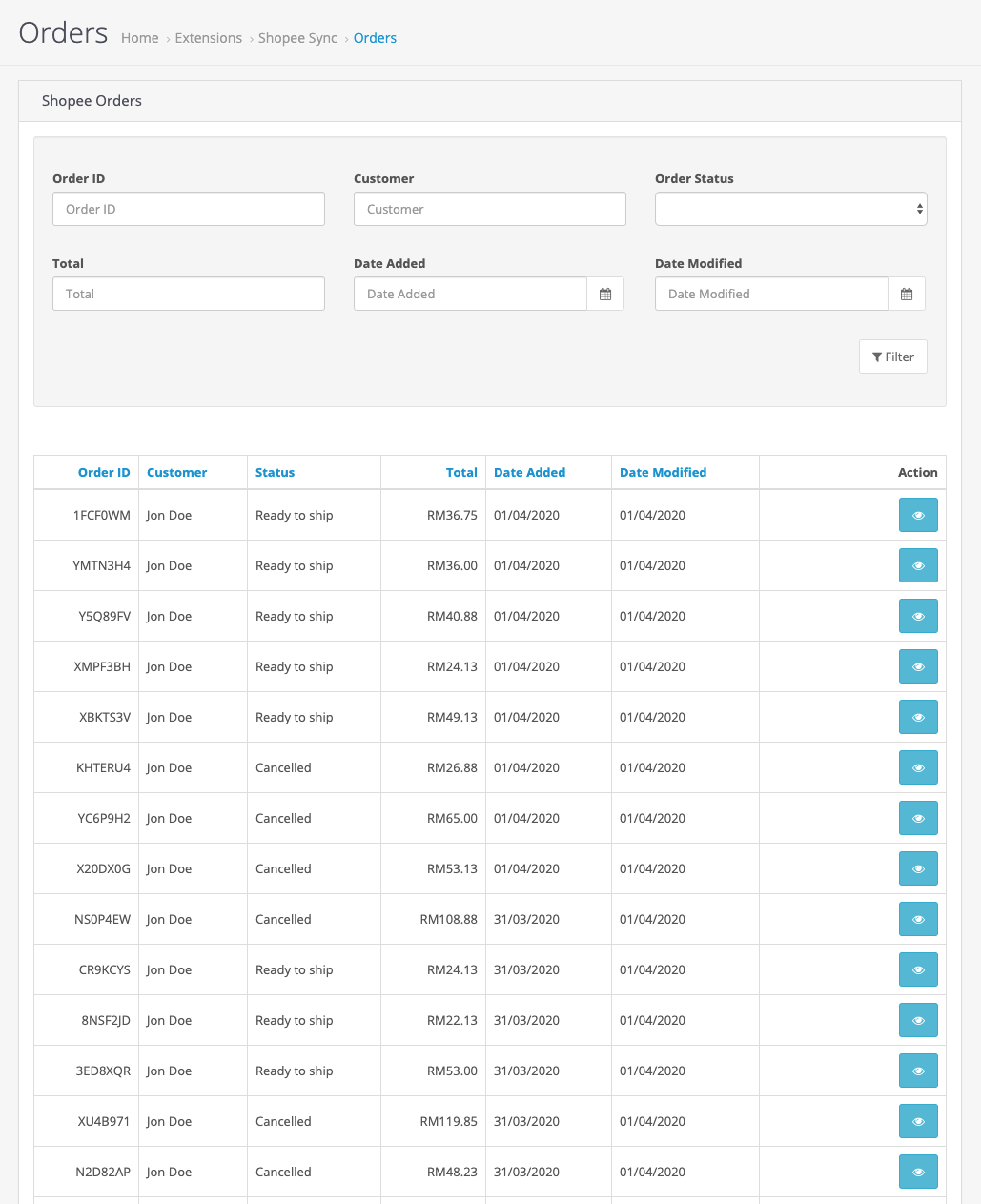Open the view icon for order Y5Q89FV
Image resolution: width=981 pixels, height=1204 pixels.
pyautogui.click(x=917, y=616)
